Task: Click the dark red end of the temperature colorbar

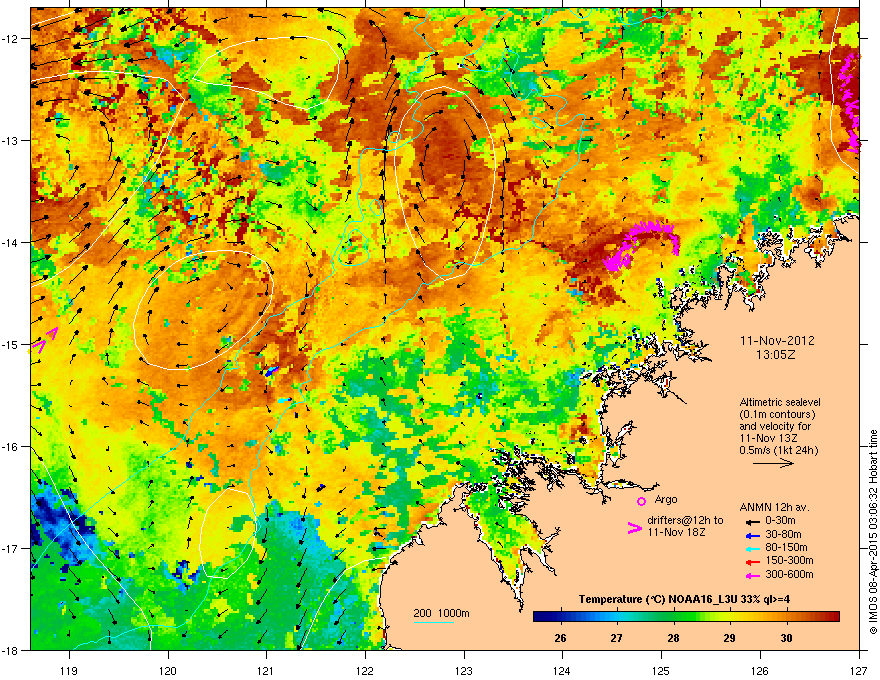Action: pyautogui.click(x=833, y=617)
